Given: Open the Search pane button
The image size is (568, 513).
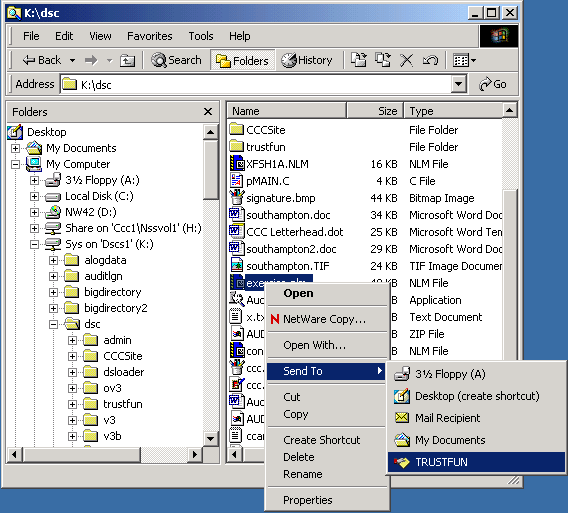Looking at the screenshot, I should 176,60.
